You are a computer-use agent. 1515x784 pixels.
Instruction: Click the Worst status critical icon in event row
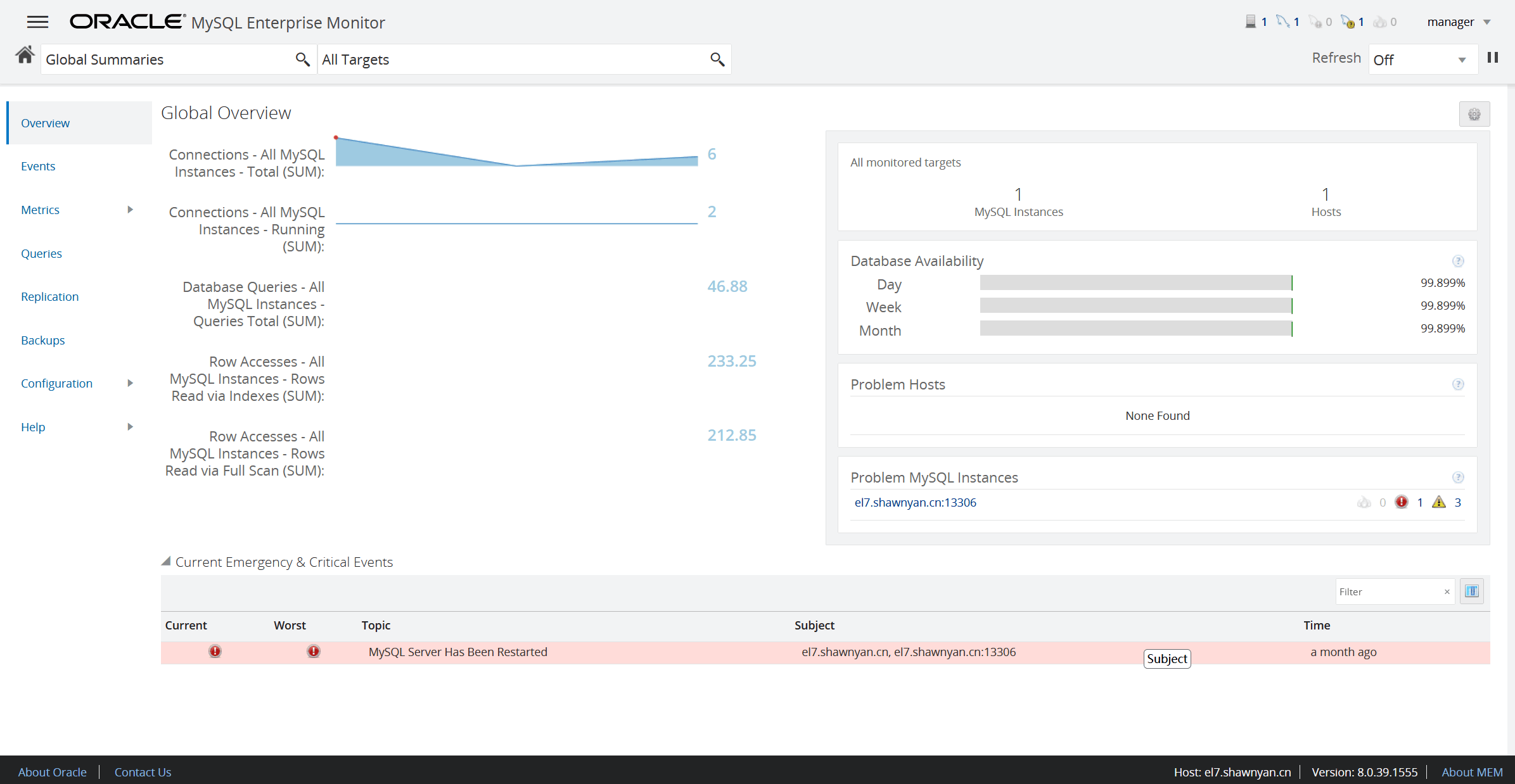314,652
